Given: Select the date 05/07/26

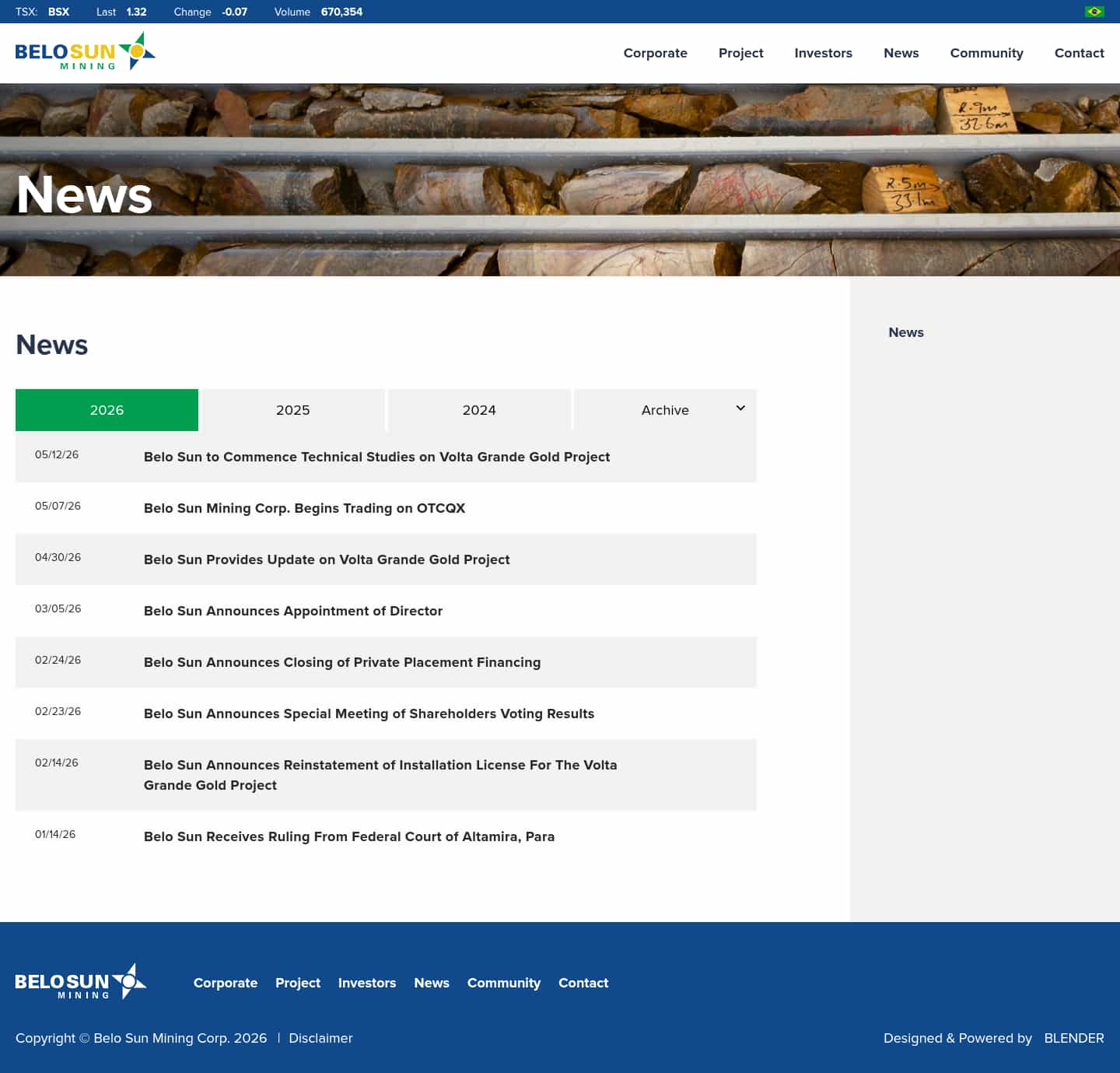Looking at the screenshot, I should click(x=58, y=506).
